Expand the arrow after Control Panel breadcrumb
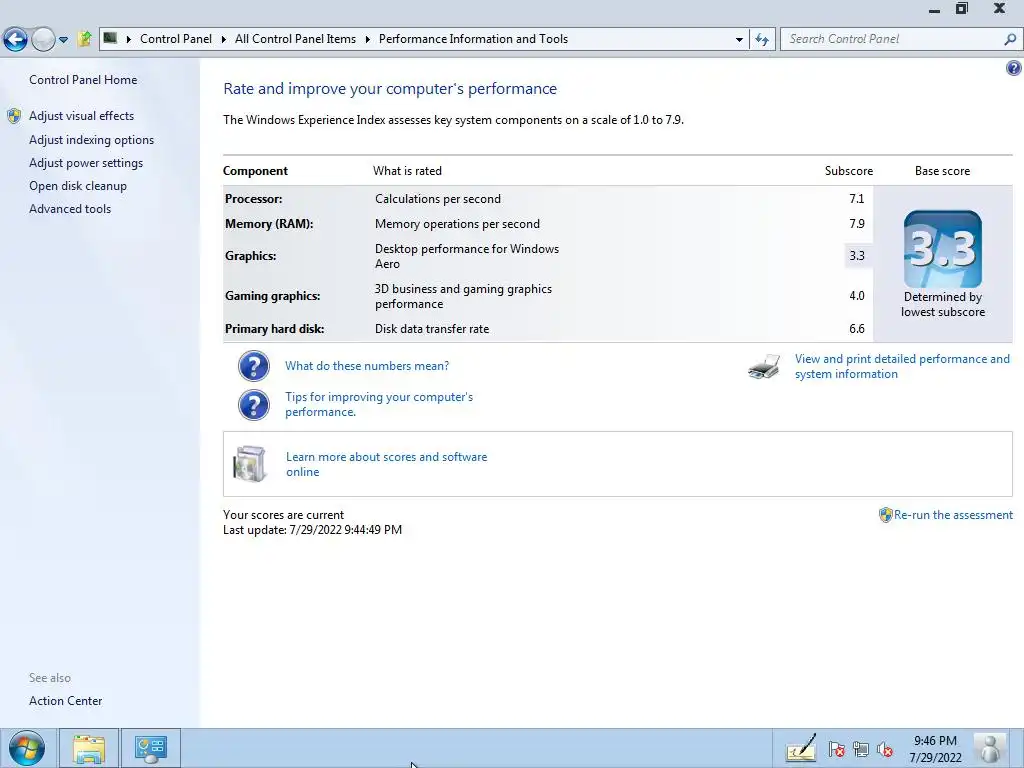 [x=223, y=39]
